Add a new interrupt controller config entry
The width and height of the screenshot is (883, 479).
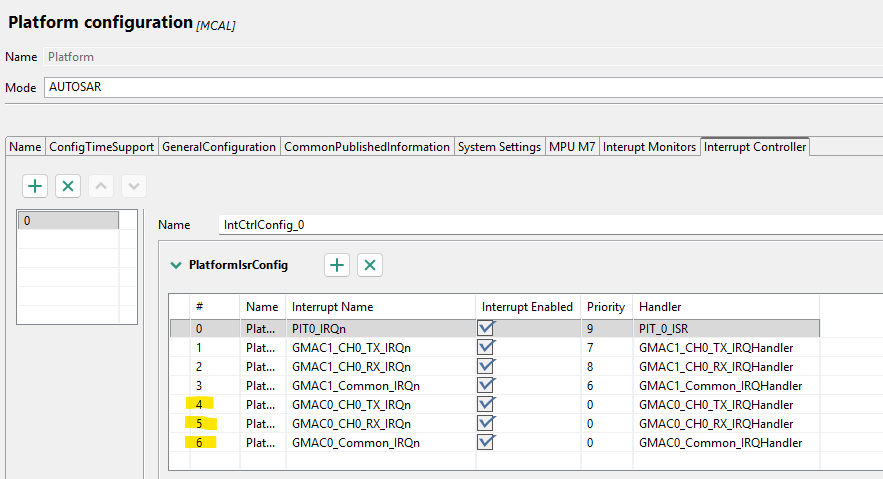pyautogui.click(x=35, y=186)
